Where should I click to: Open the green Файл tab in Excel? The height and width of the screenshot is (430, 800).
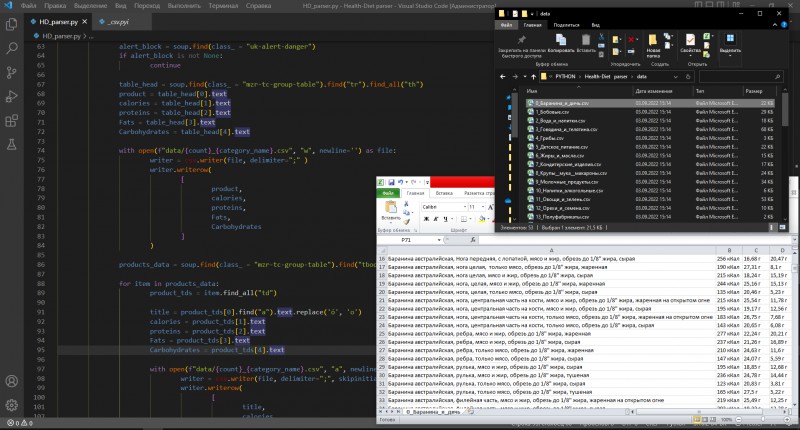point(388,193)
